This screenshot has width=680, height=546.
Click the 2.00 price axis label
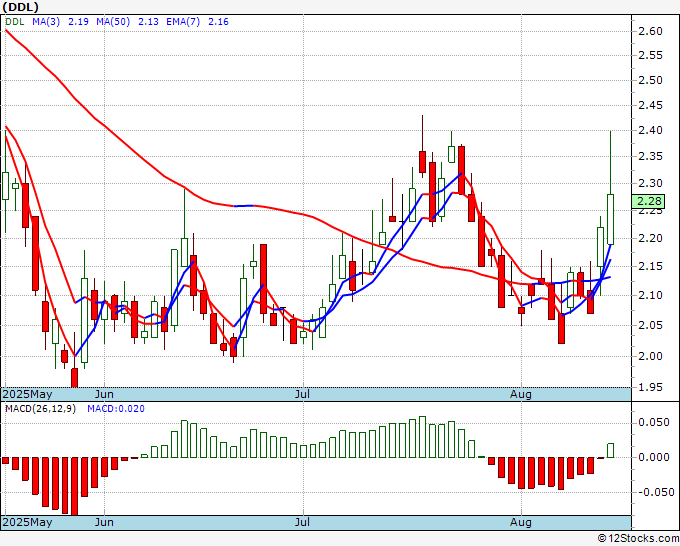click(x=650, y=356)
